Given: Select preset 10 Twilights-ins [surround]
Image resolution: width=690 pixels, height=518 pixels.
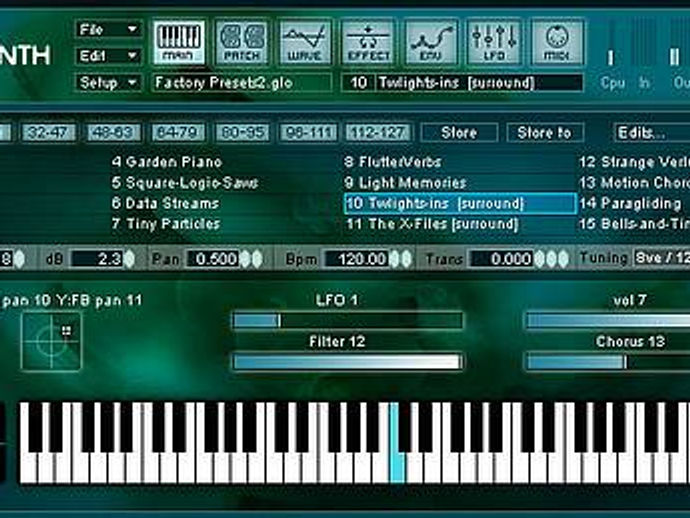Looking at the screenshot, I should coord(460,203).
